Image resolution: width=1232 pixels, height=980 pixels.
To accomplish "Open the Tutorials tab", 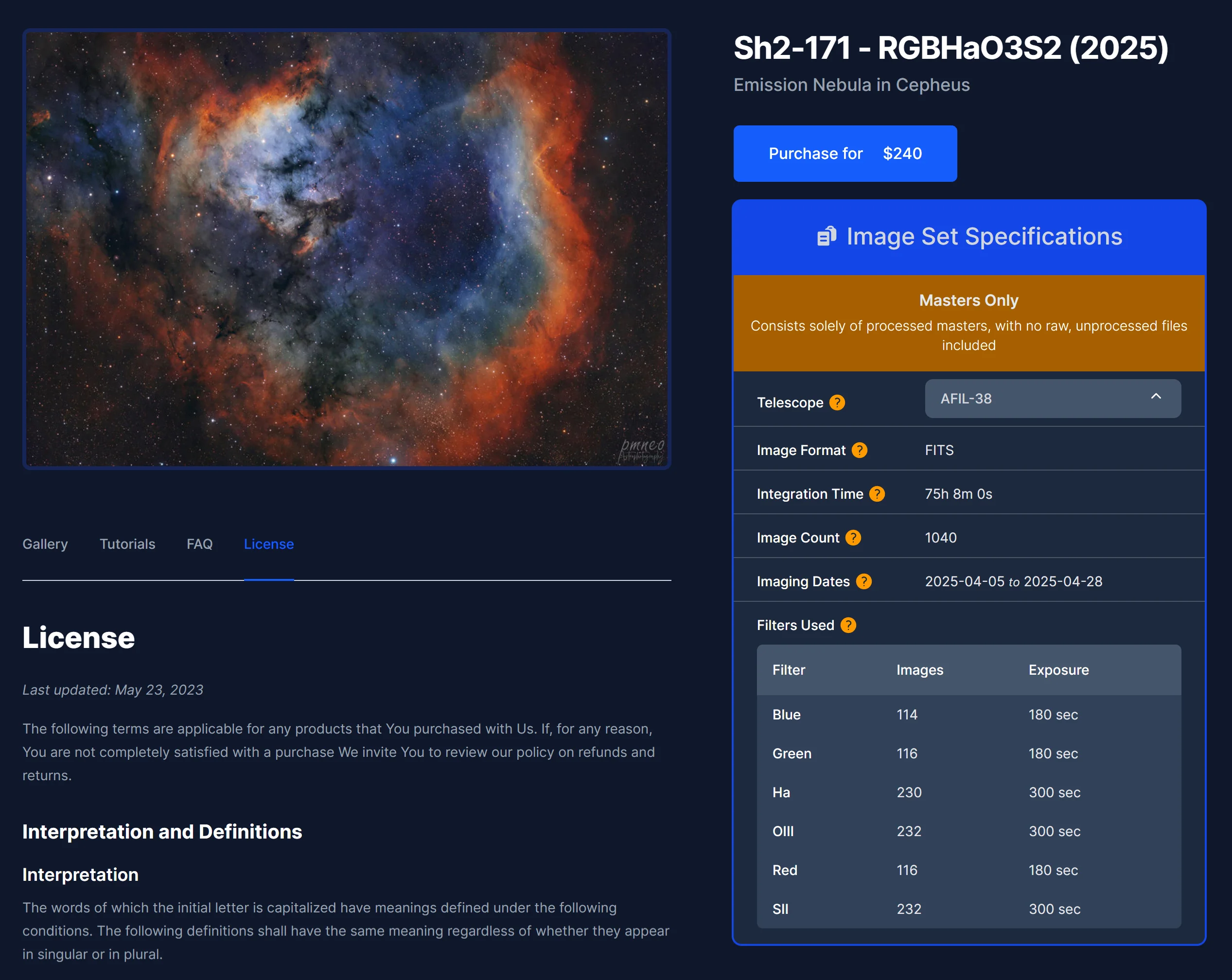I will tap(127, 544).
